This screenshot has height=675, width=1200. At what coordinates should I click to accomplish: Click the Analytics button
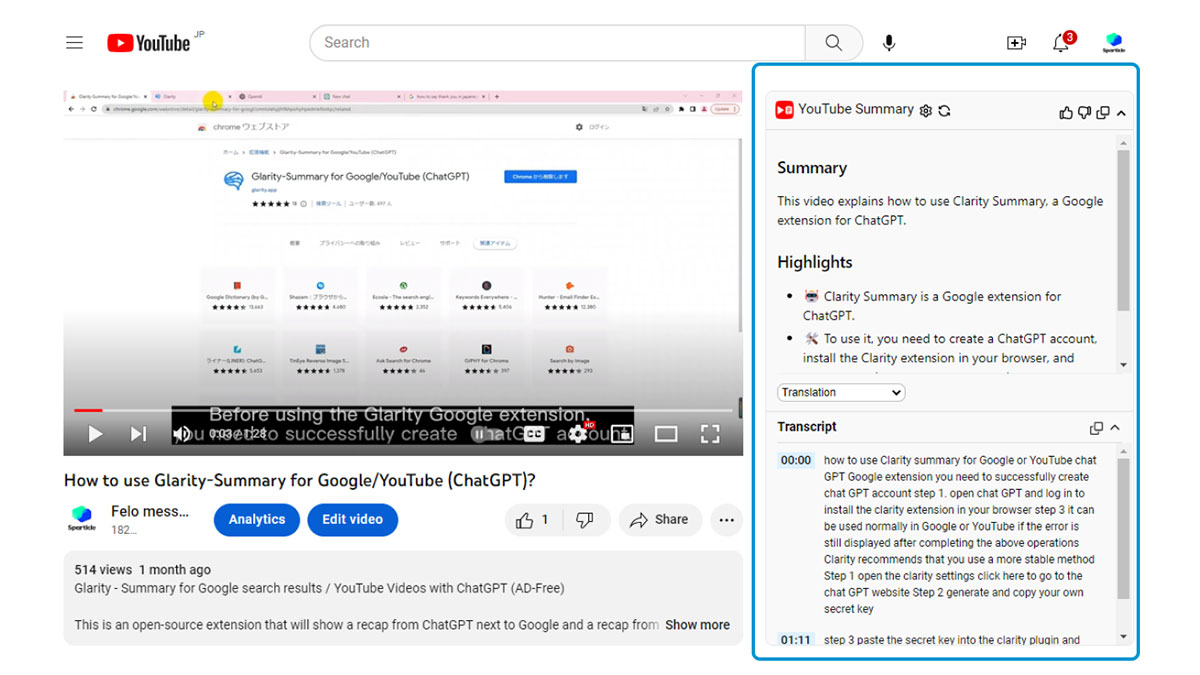[257, 520]
